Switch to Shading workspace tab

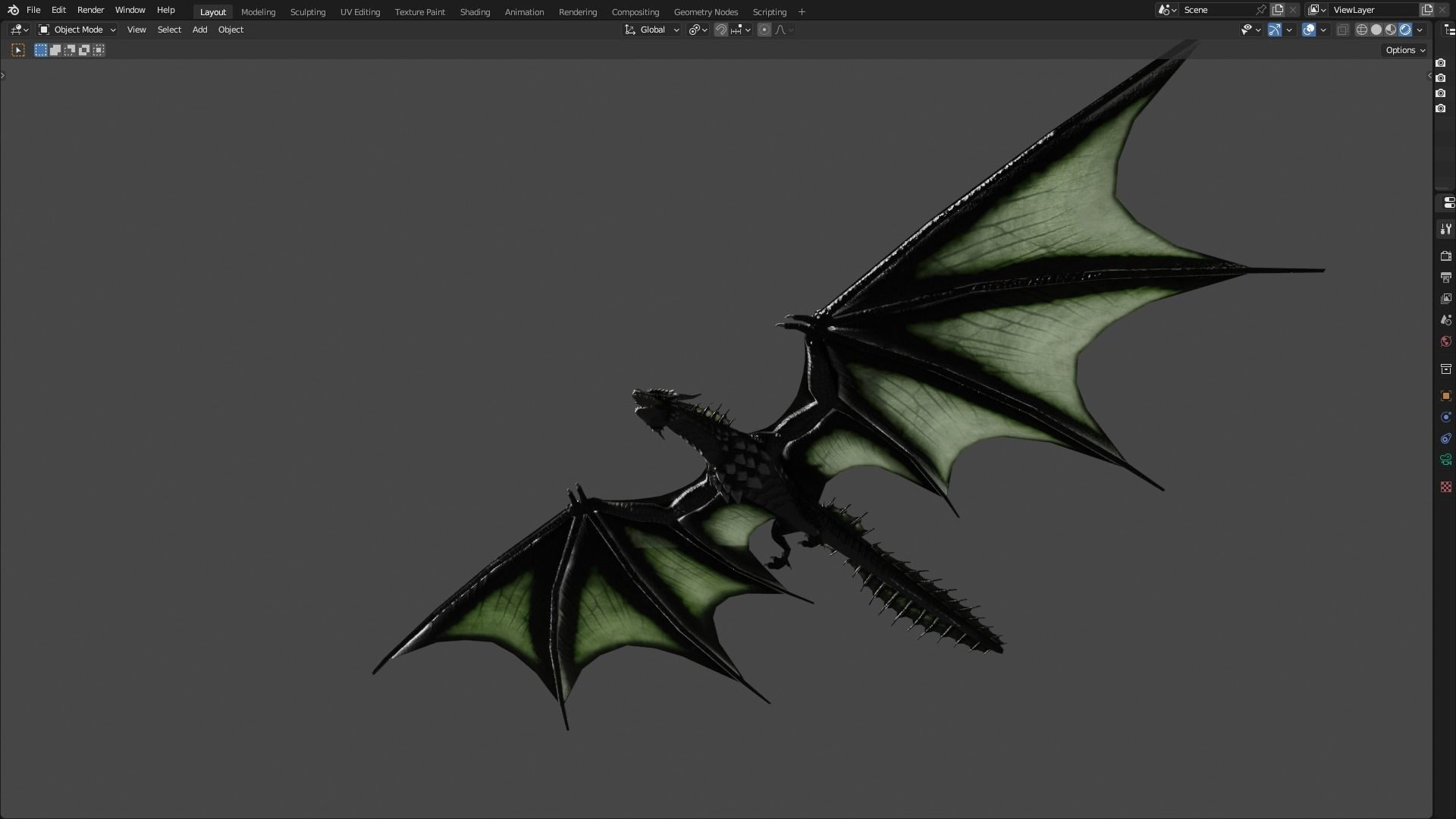coord(475,12)
